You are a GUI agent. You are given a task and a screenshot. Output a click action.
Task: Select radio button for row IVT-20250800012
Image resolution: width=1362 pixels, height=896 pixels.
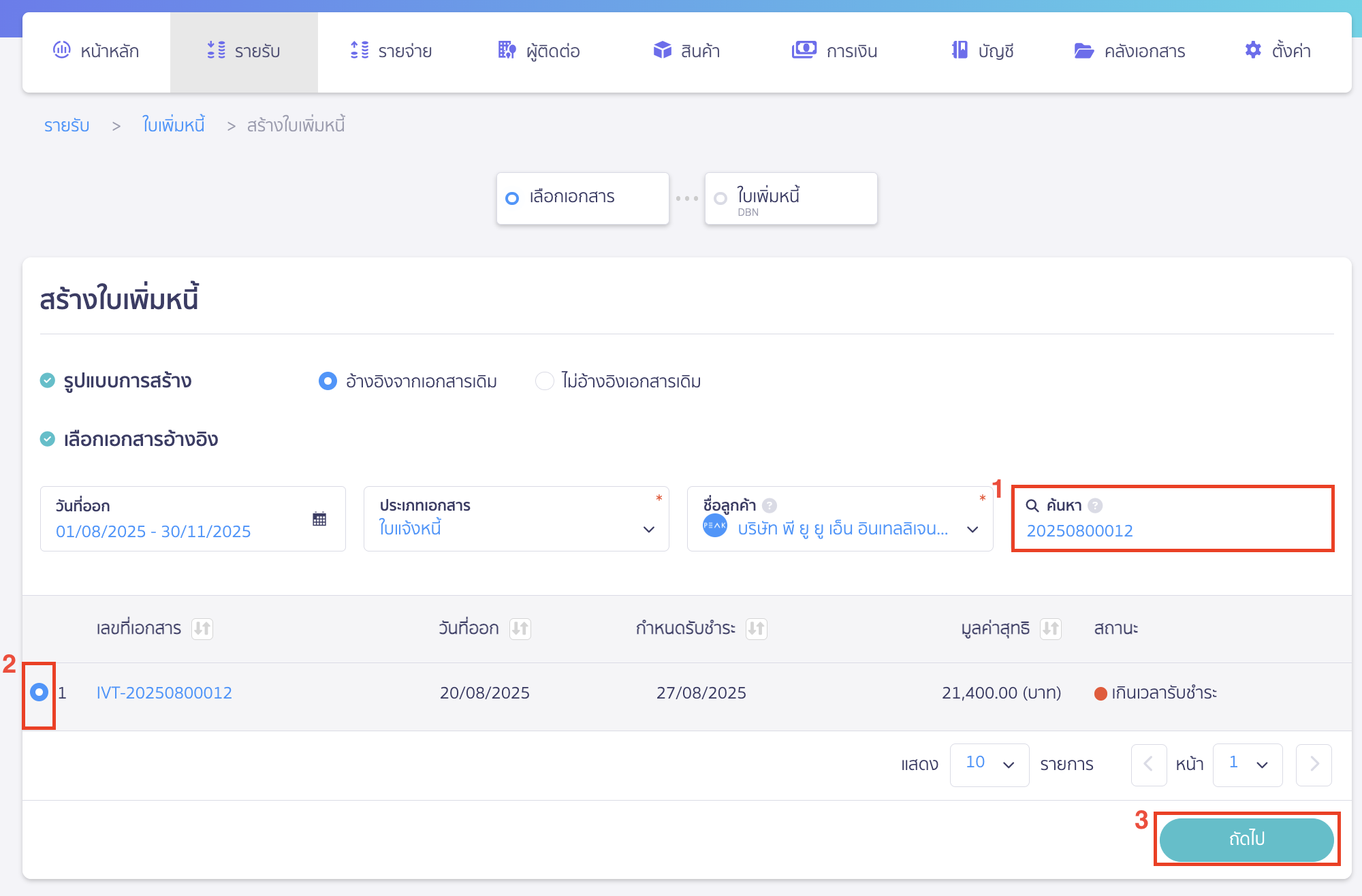(39, 692)
